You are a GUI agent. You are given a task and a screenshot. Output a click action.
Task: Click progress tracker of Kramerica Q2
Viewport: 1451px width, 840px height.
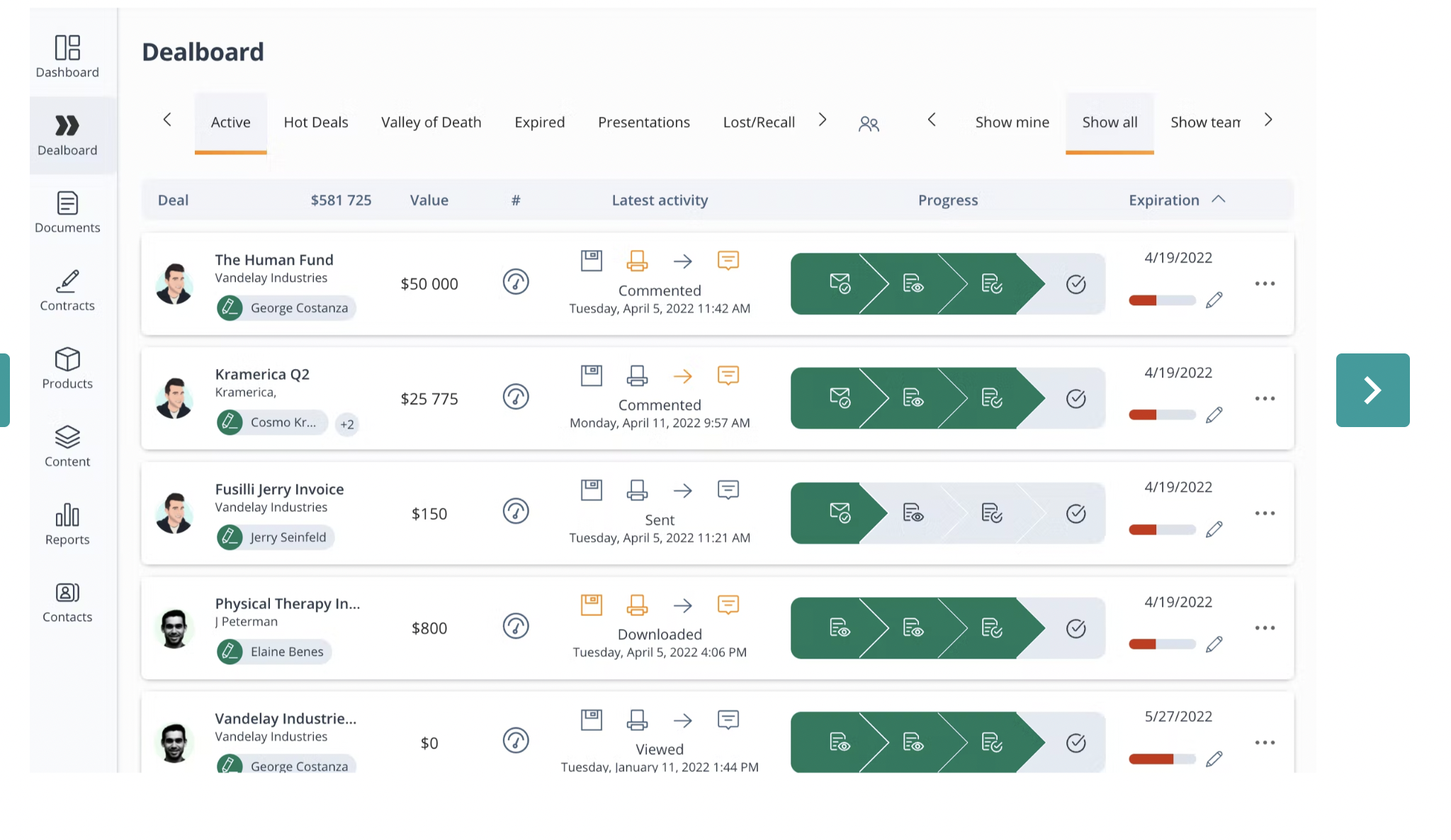[948, 398]
